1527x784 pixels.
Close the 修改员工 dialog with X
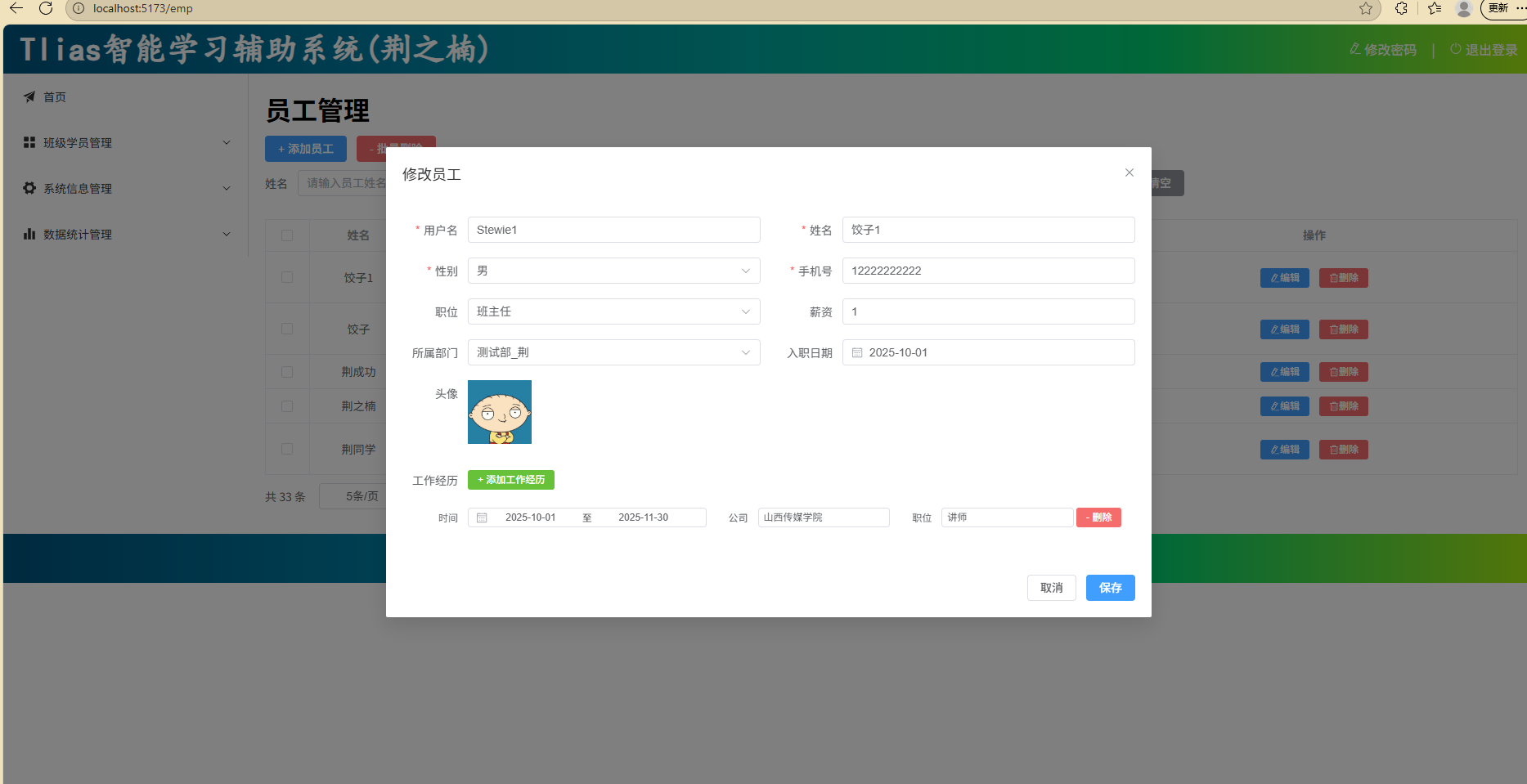pyautogui.click(x=1129, y=172)
